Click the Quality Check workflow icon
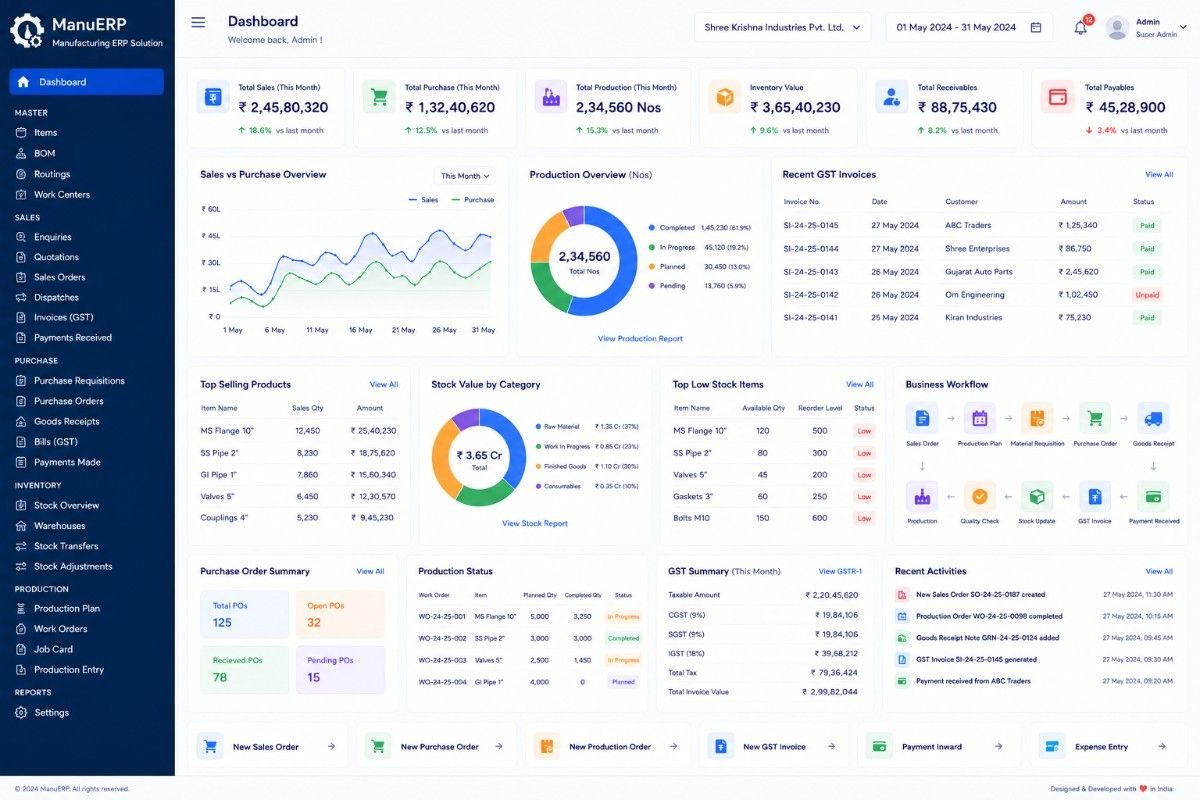The width and height of the screenshot is (1200, 800). point(979,496)
